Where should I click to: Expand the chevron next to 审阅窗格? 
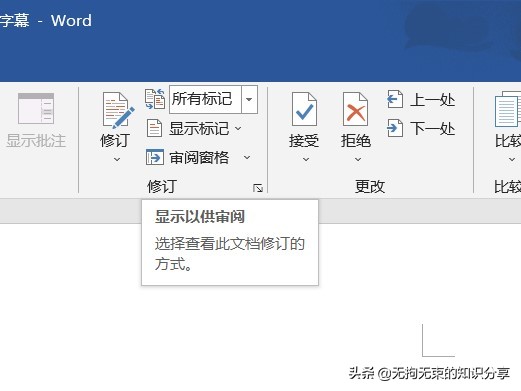click(247, 157)
